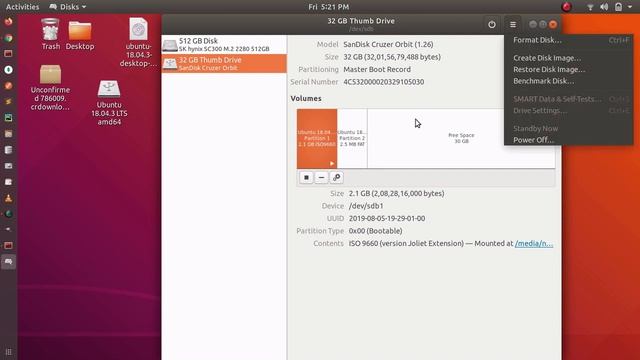Click the Volumes section heading
Image resolution: width=640 pixels, height=360 pixels.
pos(306,98)
